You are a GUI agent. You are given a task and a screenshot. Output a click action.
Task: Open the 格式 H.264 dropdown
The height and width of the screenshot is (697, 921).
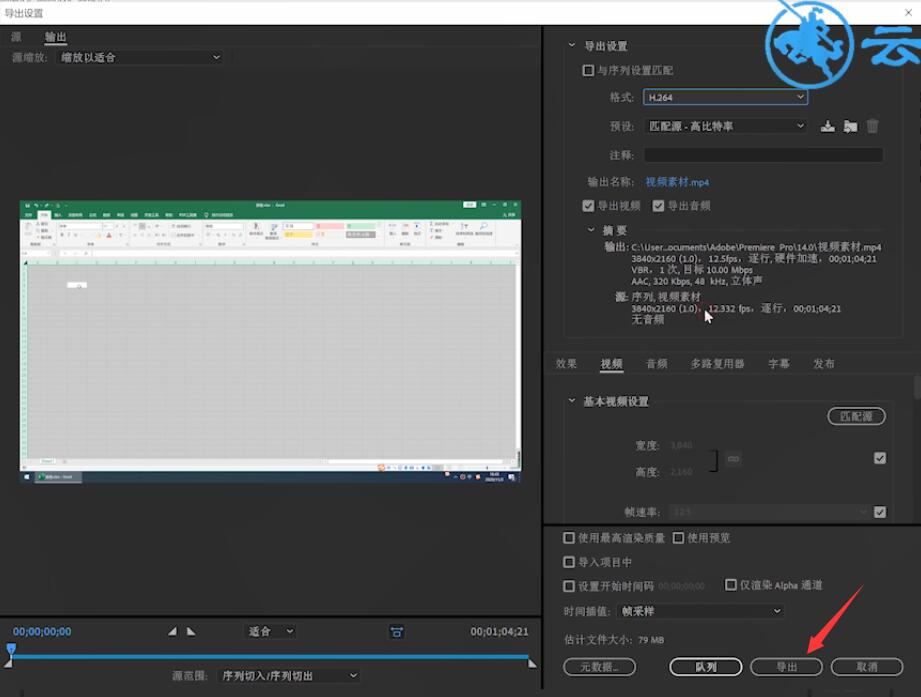coord(725,97)
